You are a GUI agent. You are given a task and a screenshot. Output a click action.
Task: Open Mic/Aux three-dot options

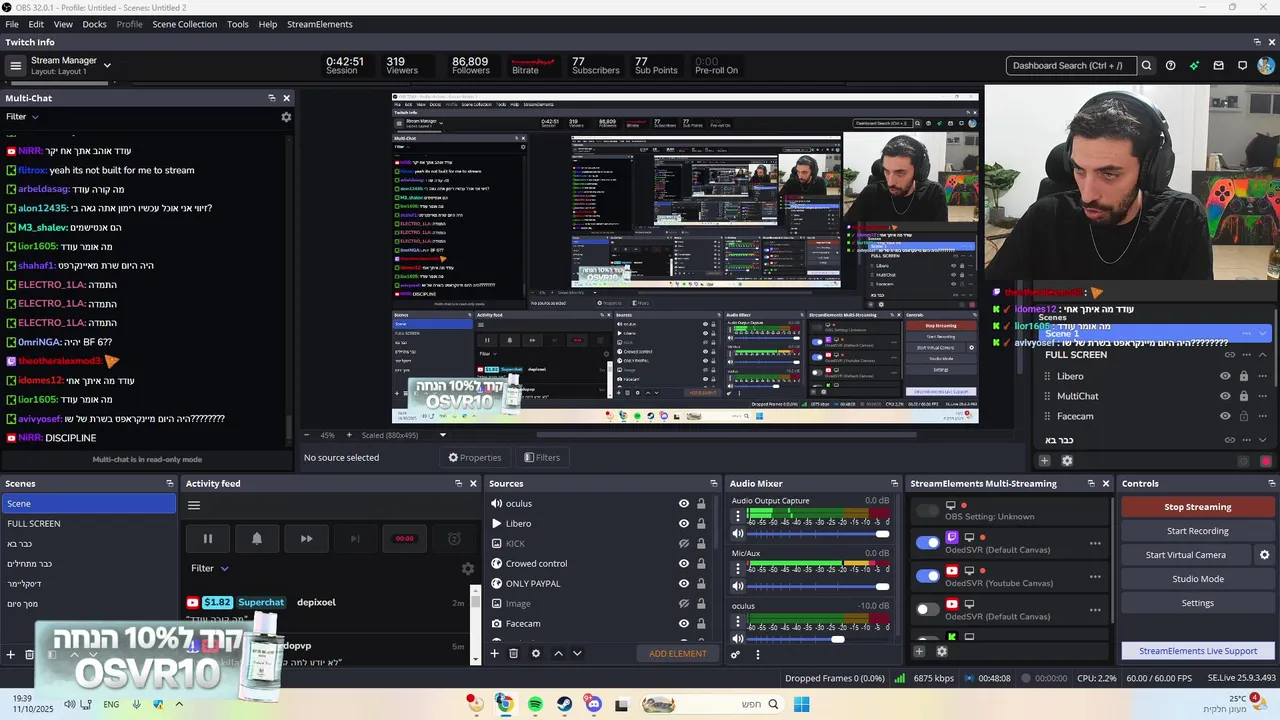pos(738,569)
